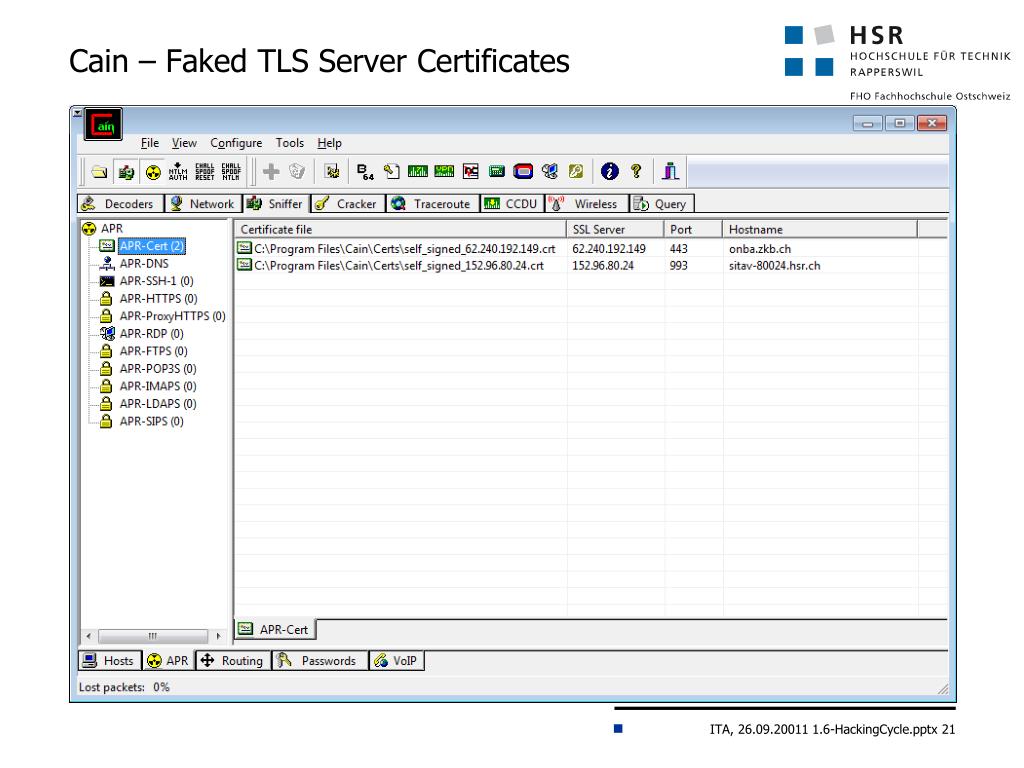Click the computers Remote Desktop decoder icon
The width and height of the screenshot is (1024, 768).
550,171
